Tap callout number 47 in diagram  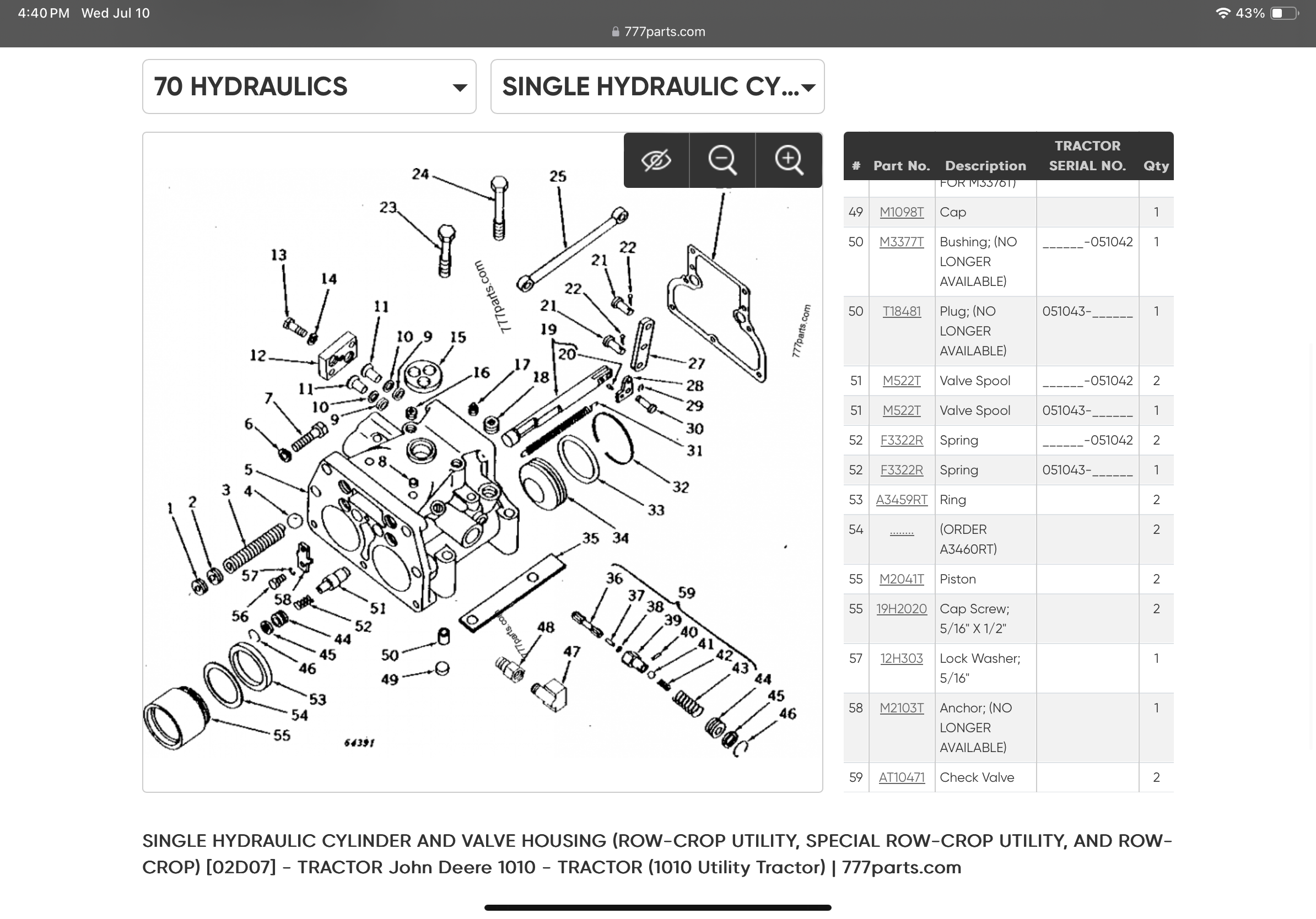(571, 651)
